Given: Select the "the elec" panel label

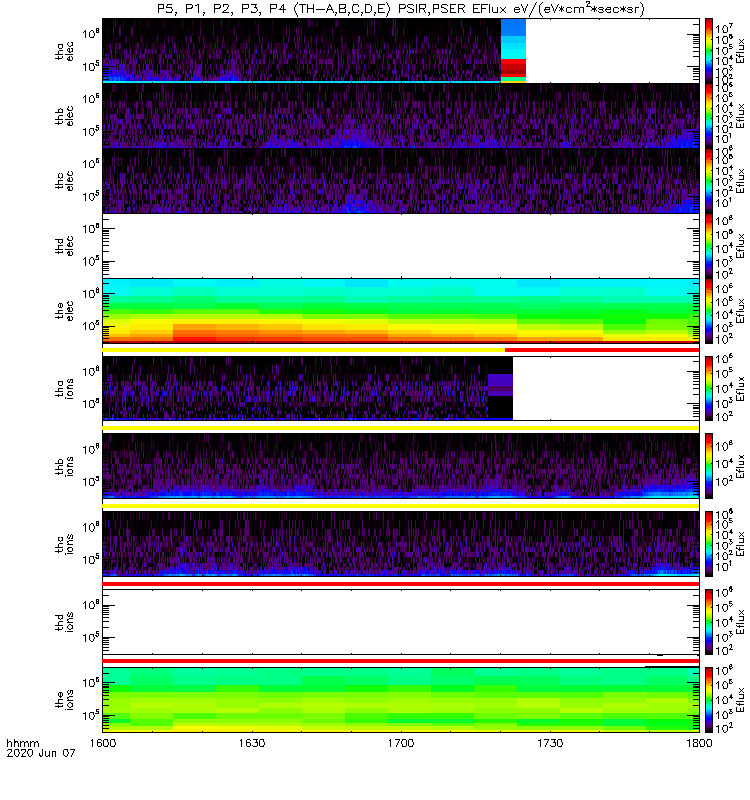Looking at the screenshot, I should tap(64, 310).
